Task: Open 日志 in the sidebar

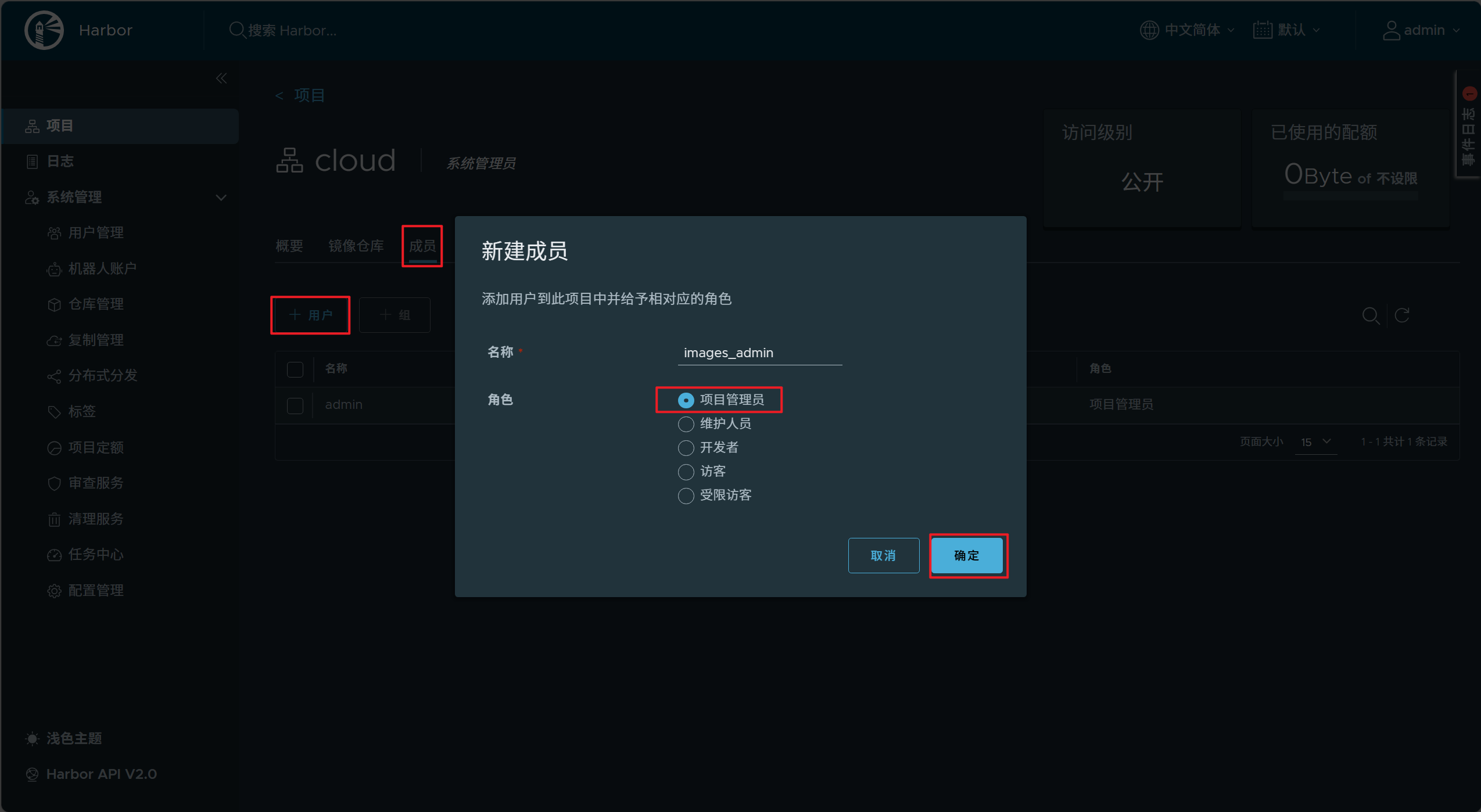Action: click(60, 161)
